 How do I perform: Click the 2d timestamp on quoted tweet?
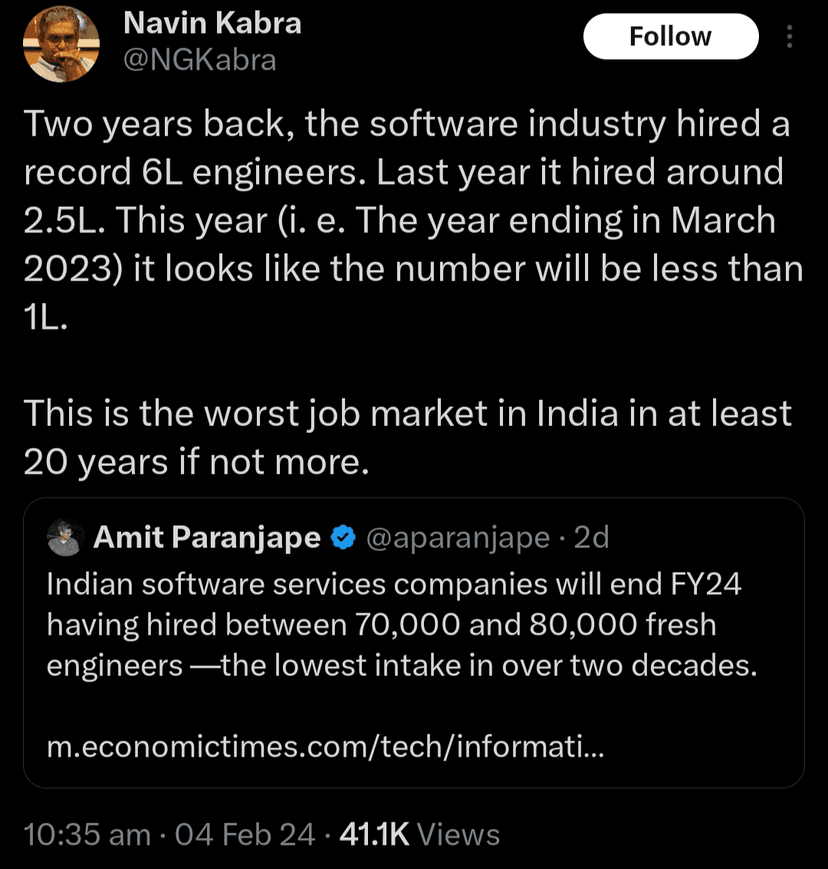591,537
